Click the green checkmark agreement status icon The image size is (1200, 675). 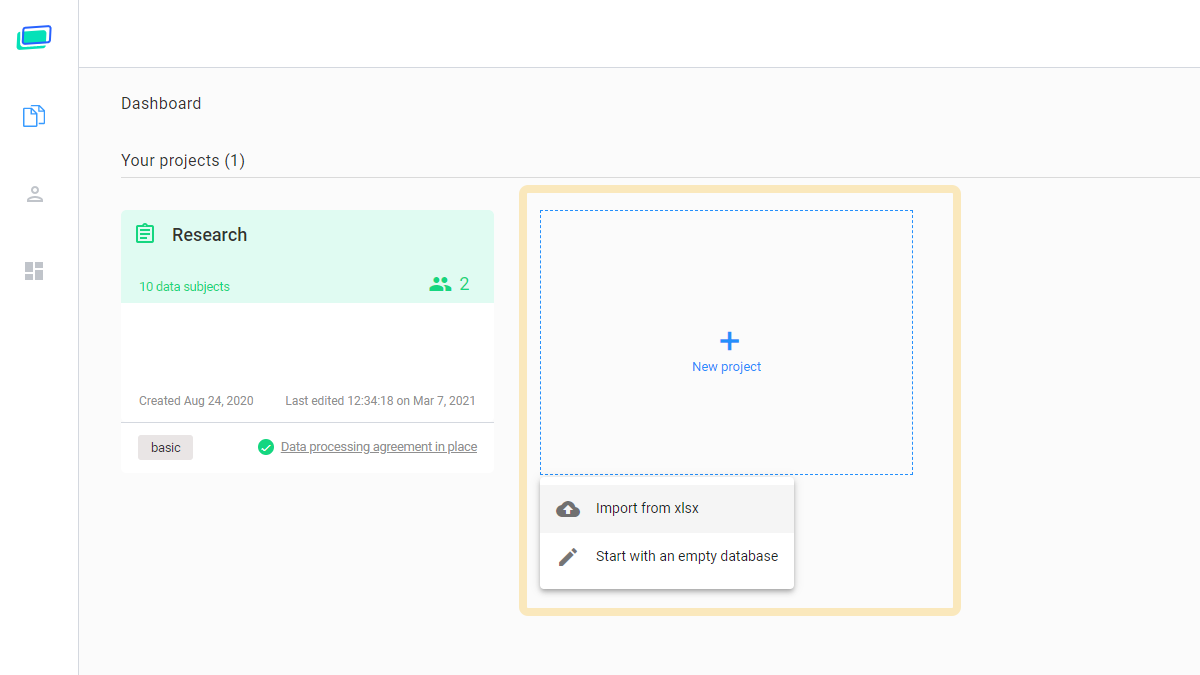pyautogui.click(x=265, y=447)
